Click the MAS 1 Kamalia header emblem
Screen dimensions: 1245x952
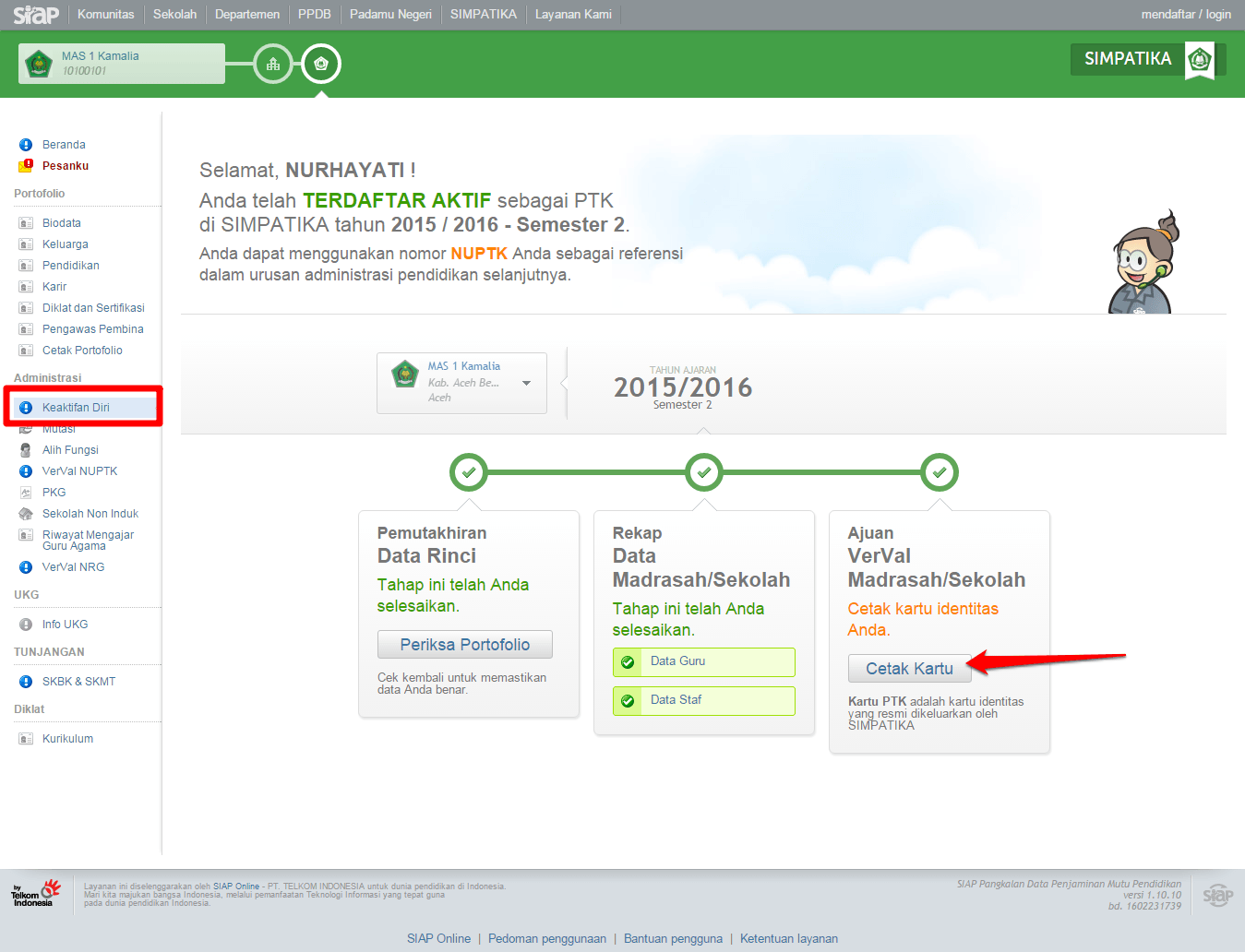point(39,64)
